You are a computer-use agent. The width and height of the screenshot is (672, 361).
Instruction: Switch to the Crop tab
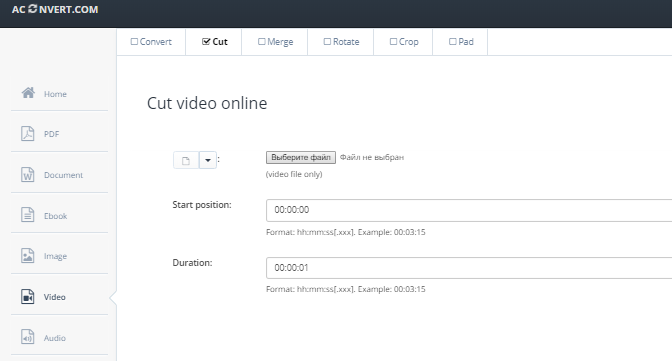[404, 42]
